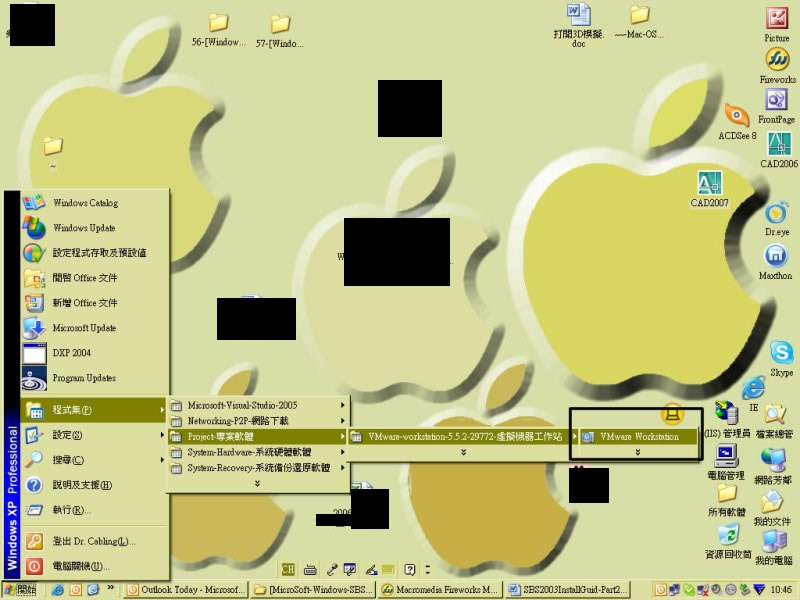Viewport: 800px width, 600px height.
Task: Choose 開啟 Office 文件 in the Start menu
Action: pyautogui.click(x=95, y=278)
